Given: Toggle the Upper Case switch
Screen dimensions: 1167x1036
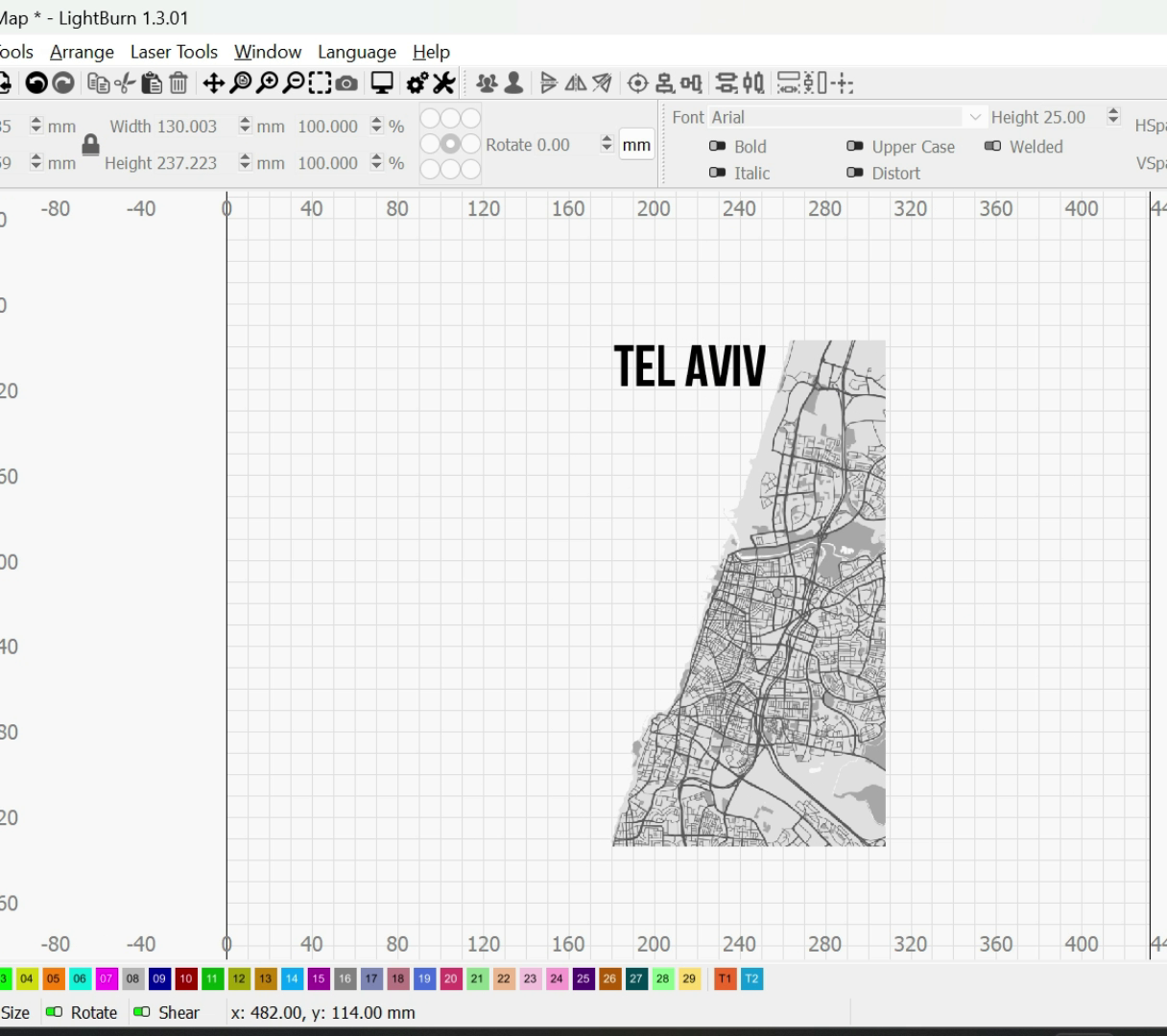Looking at the screenshot, I should tap(855, 146).
